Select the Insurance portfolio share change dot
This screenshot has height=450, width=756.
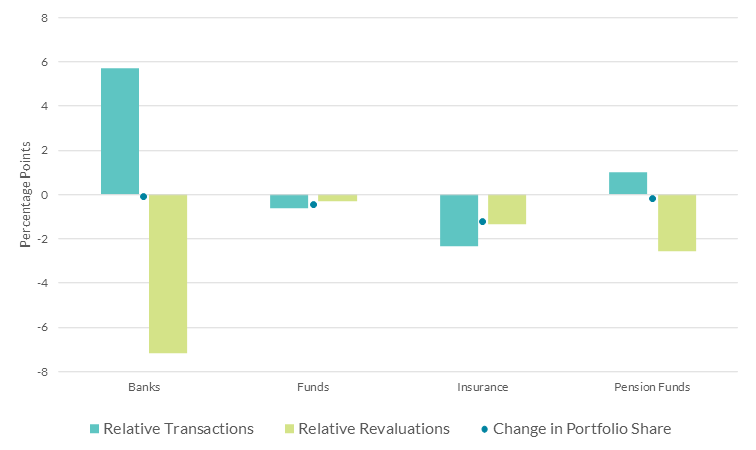(482, 221)
